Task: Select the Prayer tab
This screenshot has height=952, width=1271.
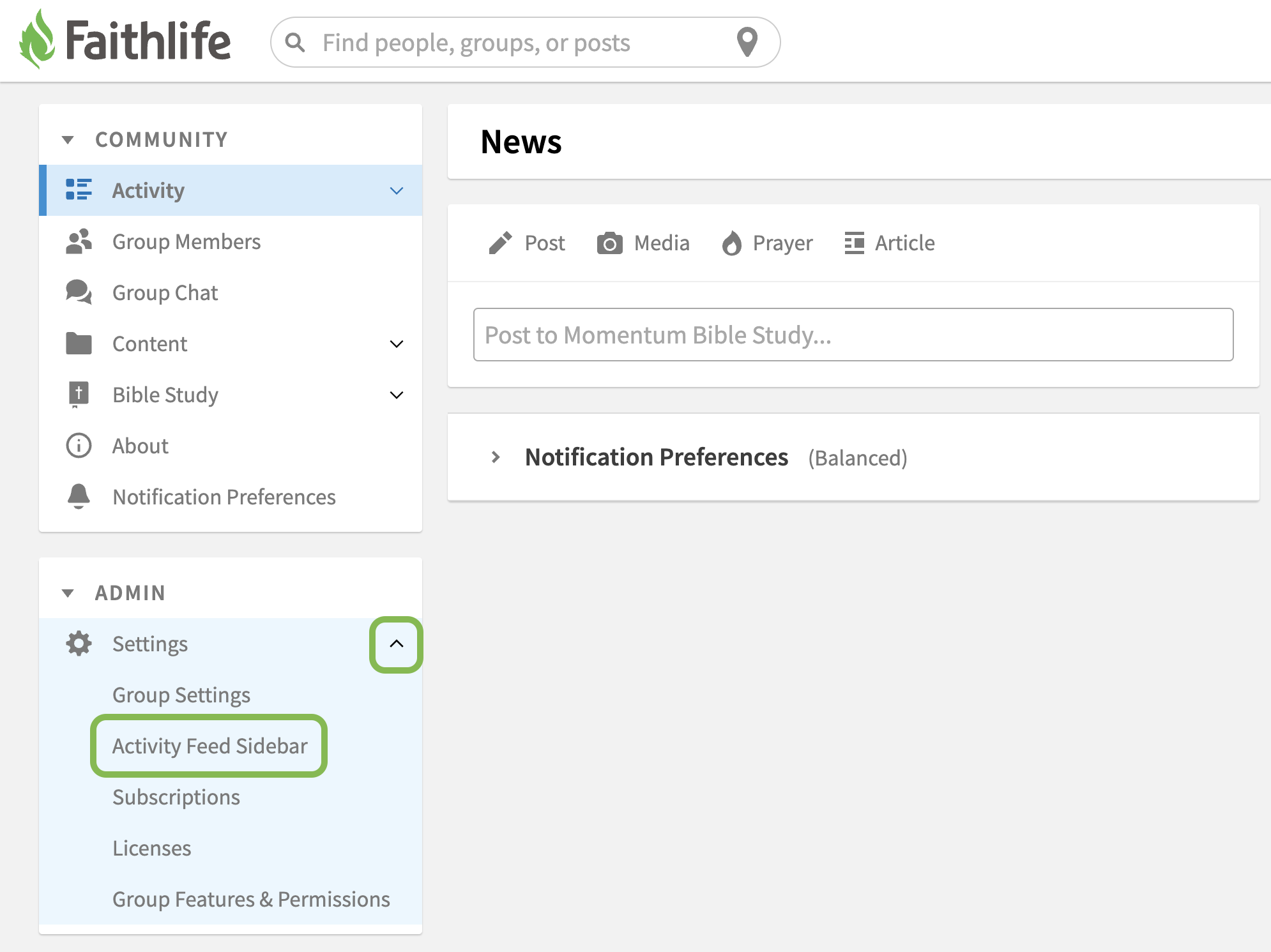Action: [x=767, y=243]
